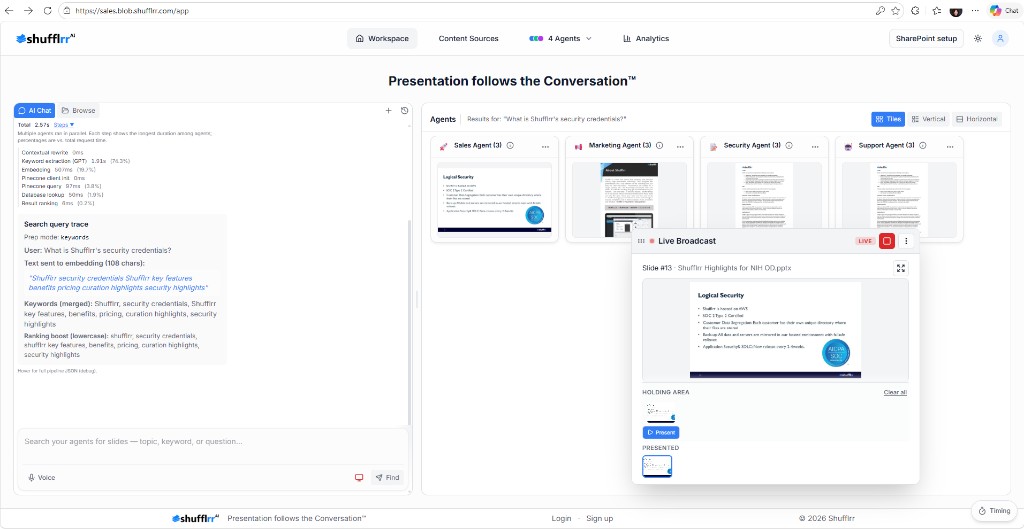Select the holding area slide thumbnail
The height and width of the screenshot is (529, 1024).
pos(659,413)
